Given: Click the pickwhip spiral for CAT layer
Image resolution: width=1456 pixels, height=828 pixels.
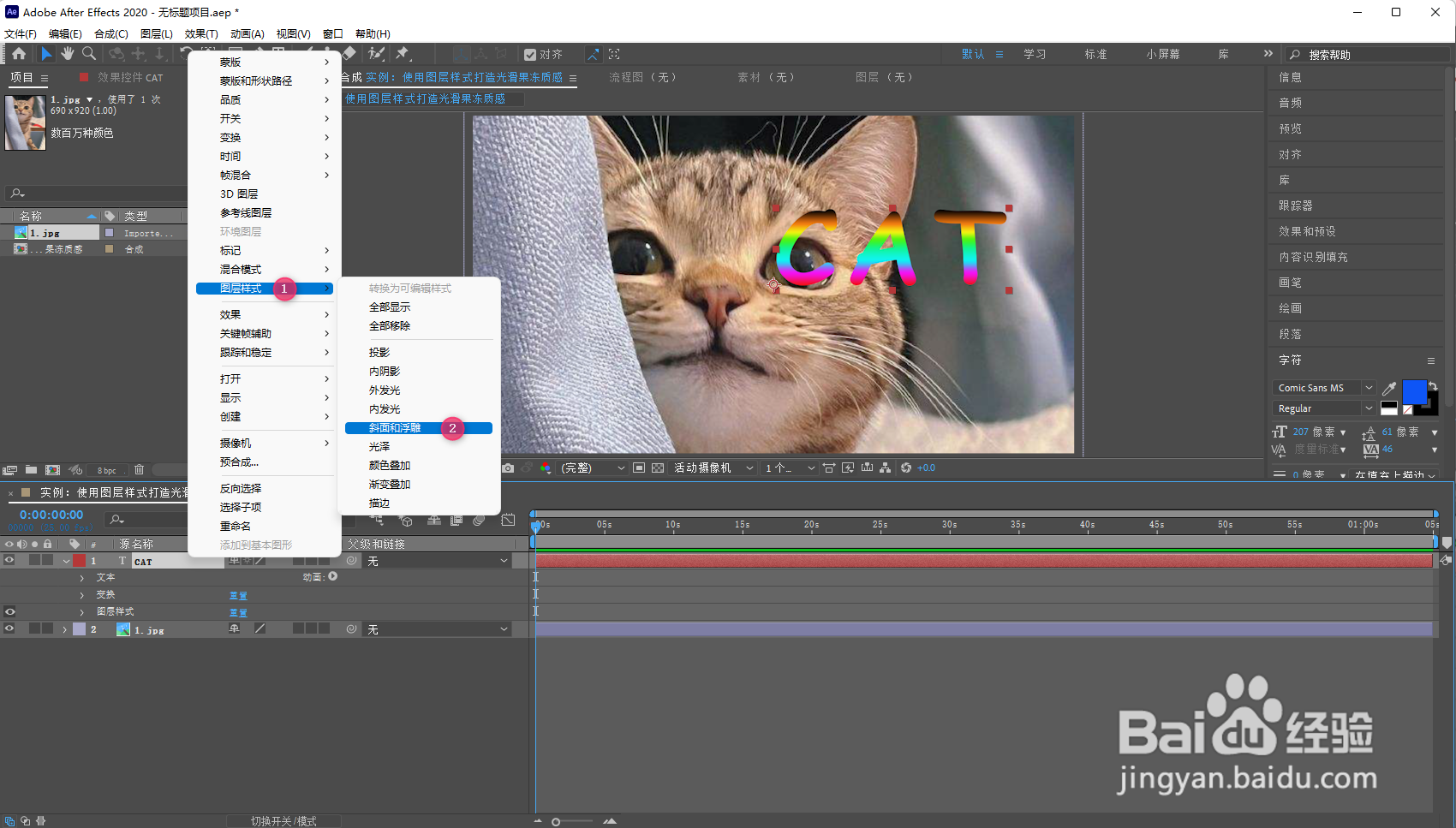Looking at the screenshot, I should (351, 561).
